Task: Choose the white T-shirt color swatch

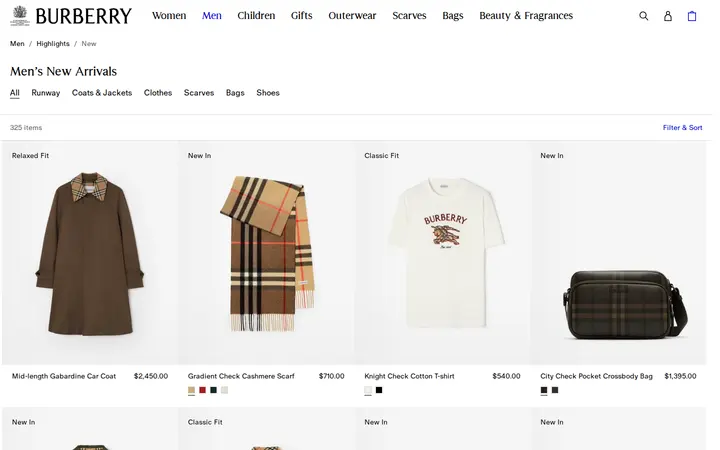Action: pos(368,390)
